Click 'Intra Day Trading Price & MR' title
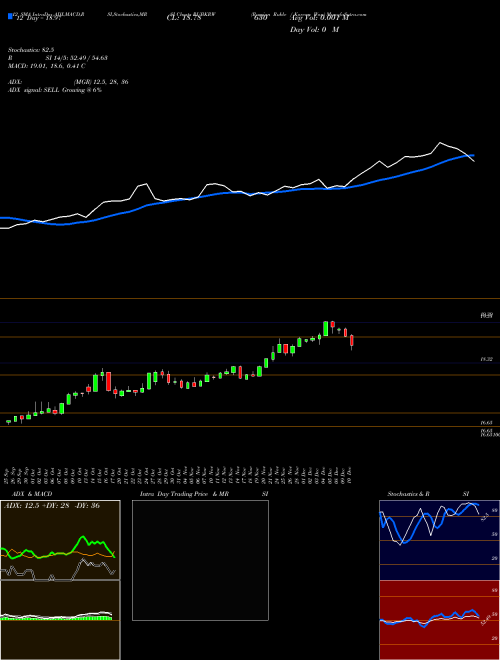This screenshot has width=500, height=660. [x=184, y=494]
